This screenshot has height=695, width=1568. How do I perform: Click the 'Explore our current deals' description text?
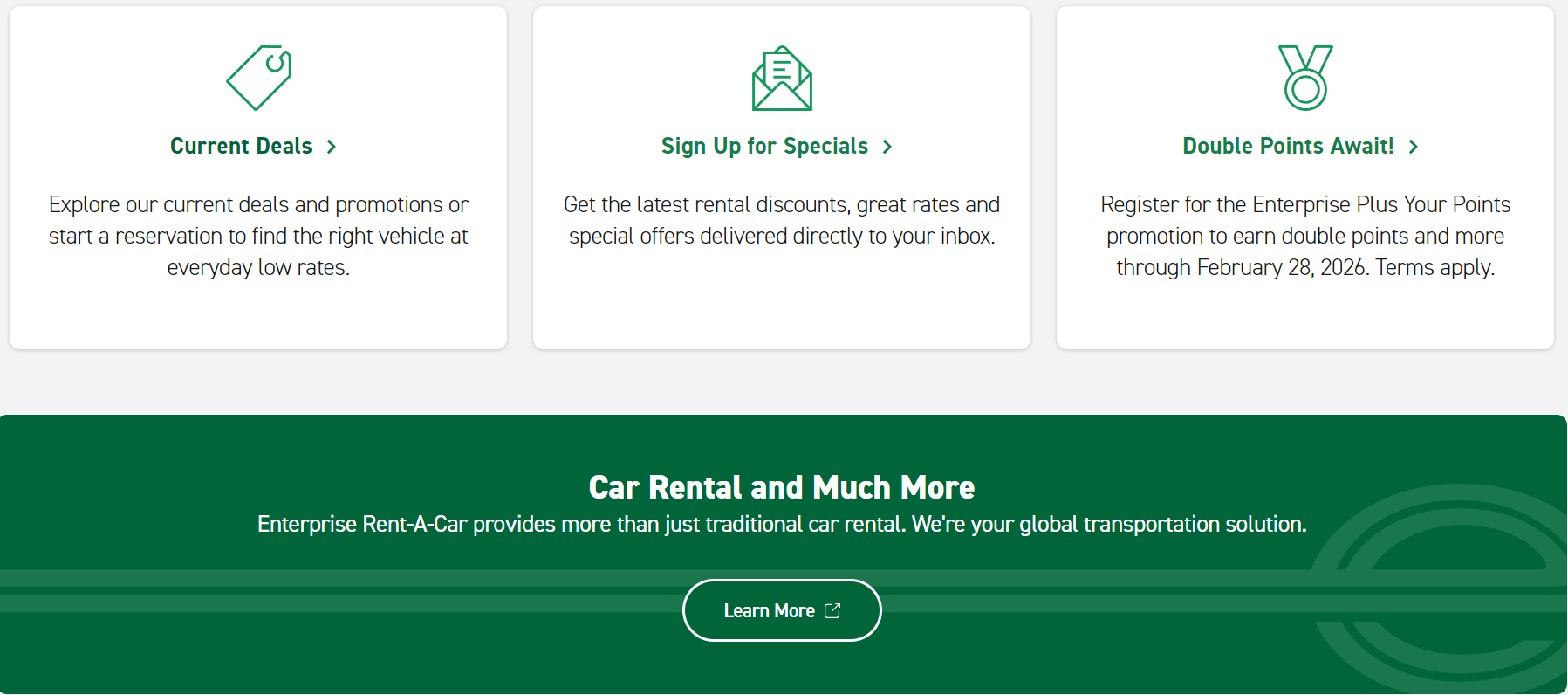click(258, 236)
